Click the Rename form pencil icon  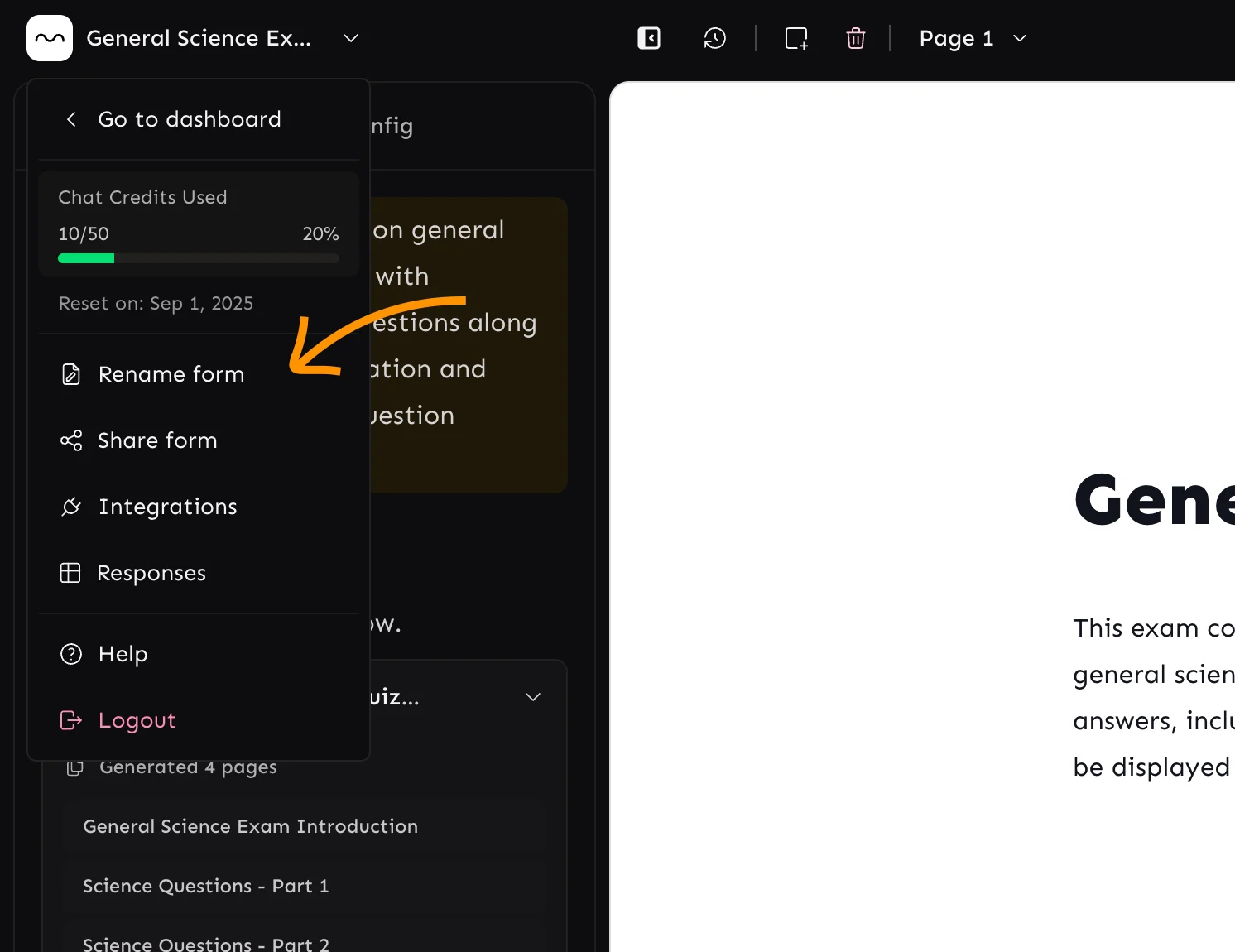coord(71,374)
